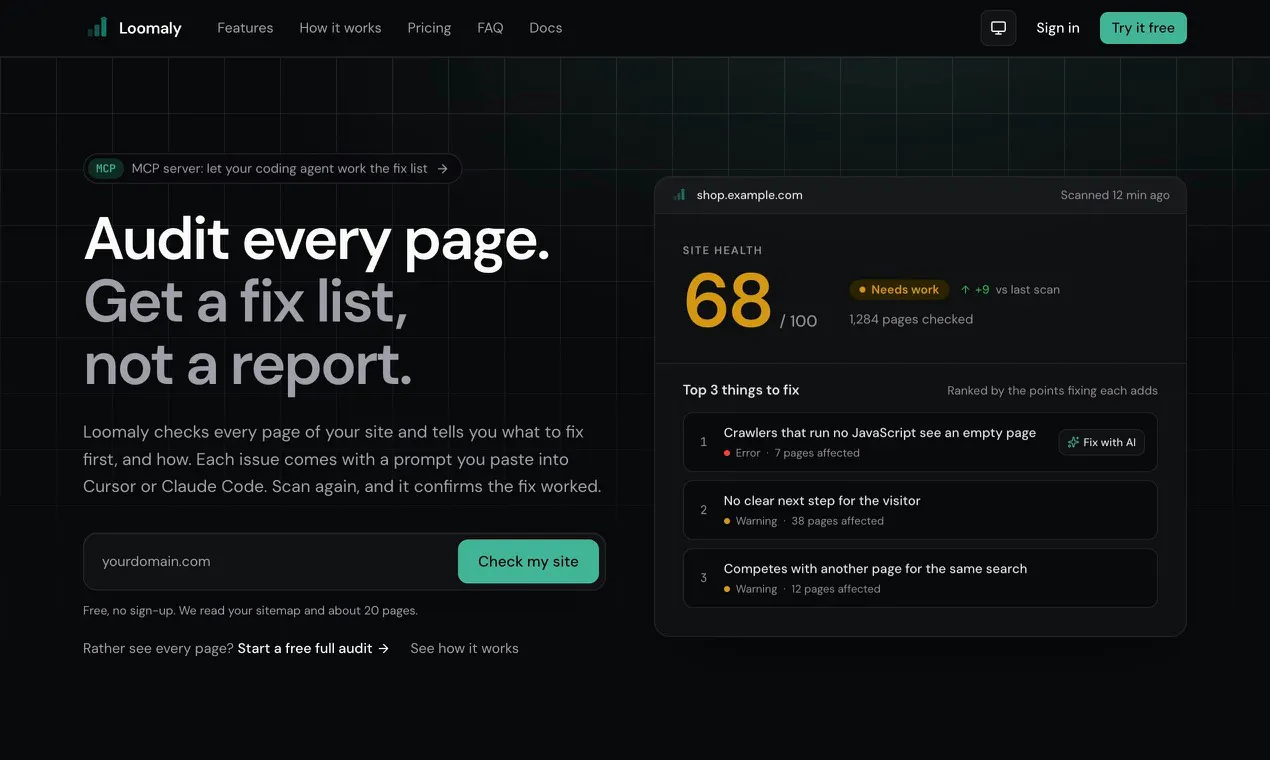This screenshot has width=1270, height=760.
Task: Click the Check my site button
Action: coord(528,561)
